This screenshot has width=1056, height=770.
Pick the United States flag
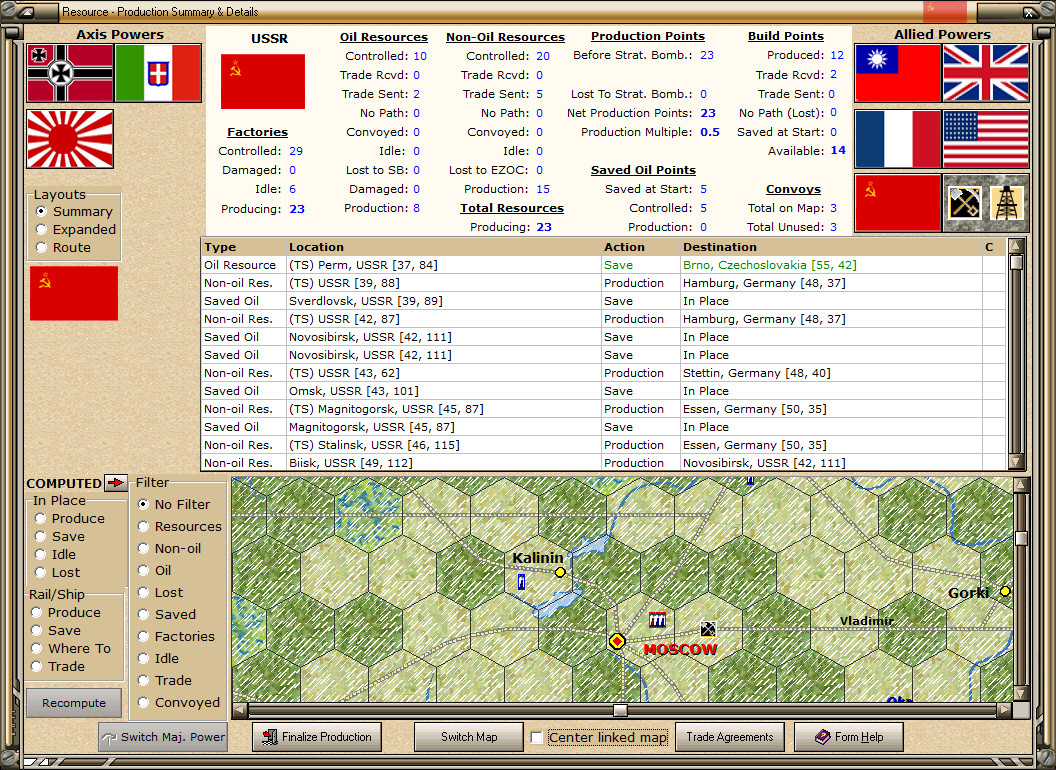(x=985, y=139)
